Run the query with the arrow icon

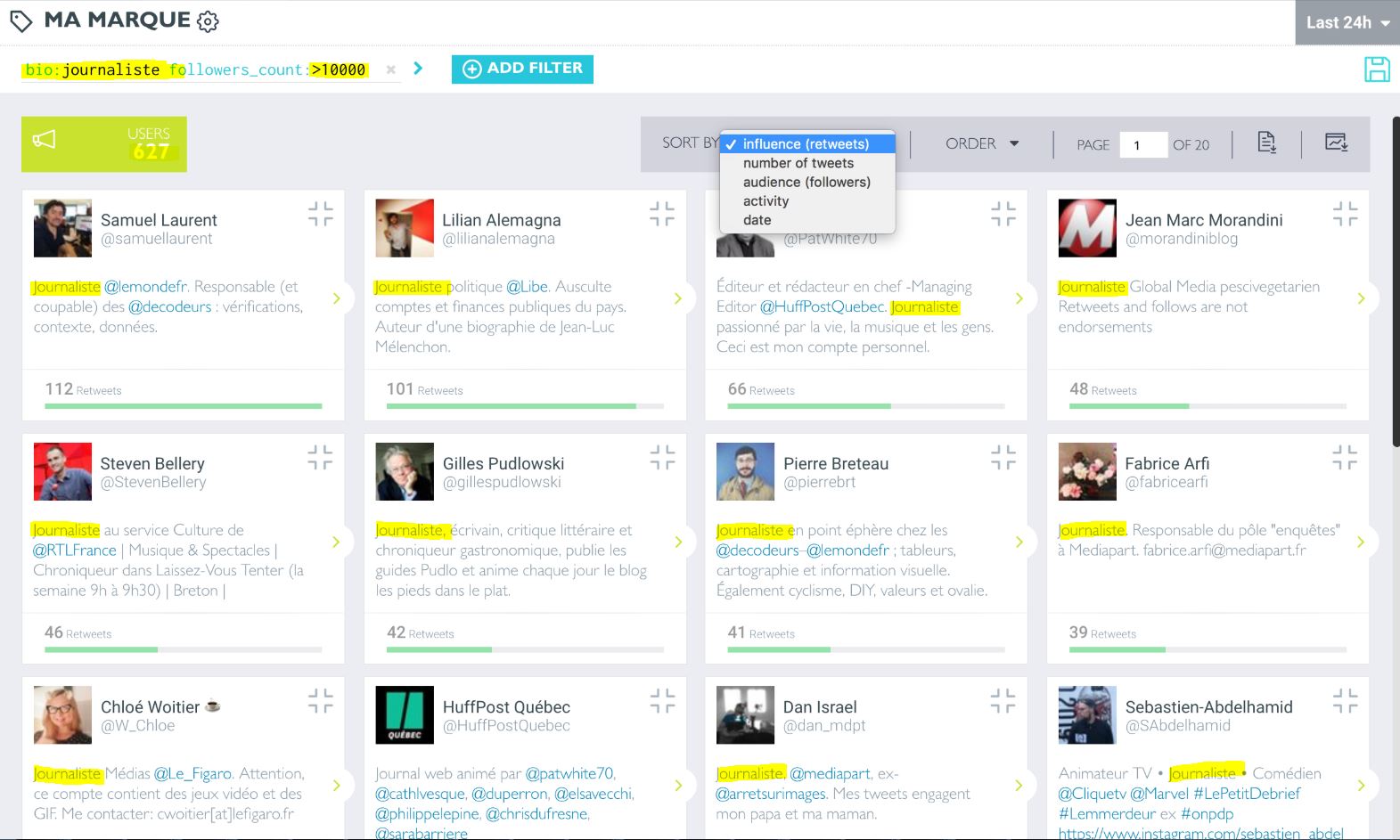pos(418,69)
